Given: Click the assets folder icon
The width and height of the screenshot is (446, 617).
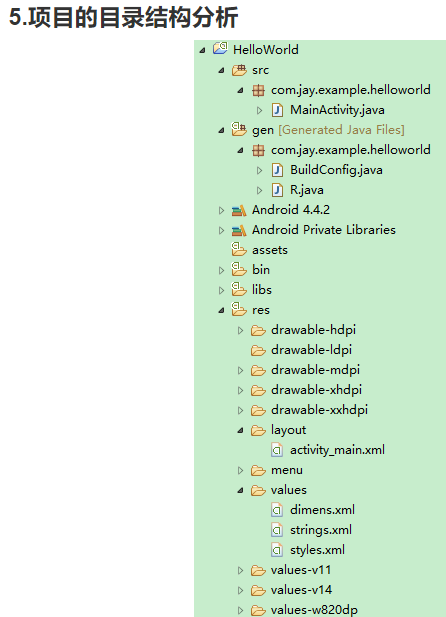Looking at the screenshot, I should [x=239, y=249].
